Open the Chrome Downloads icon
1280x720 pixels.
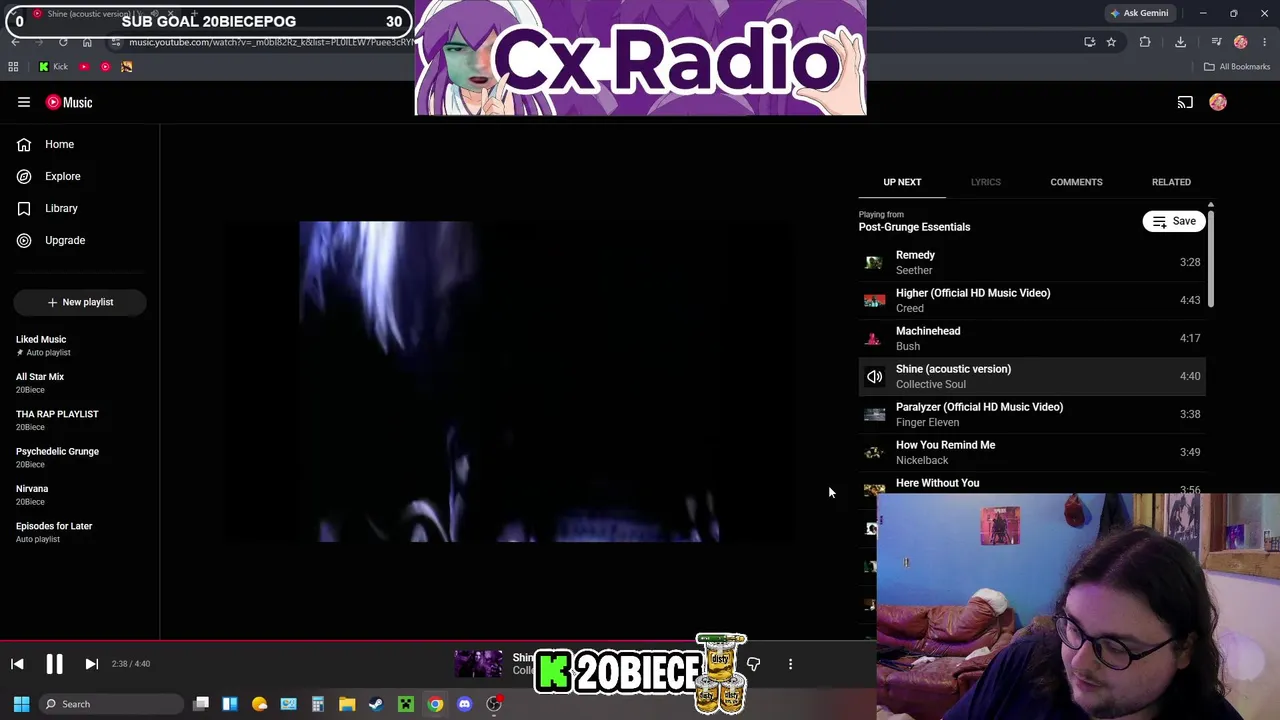pos(1180,42)
